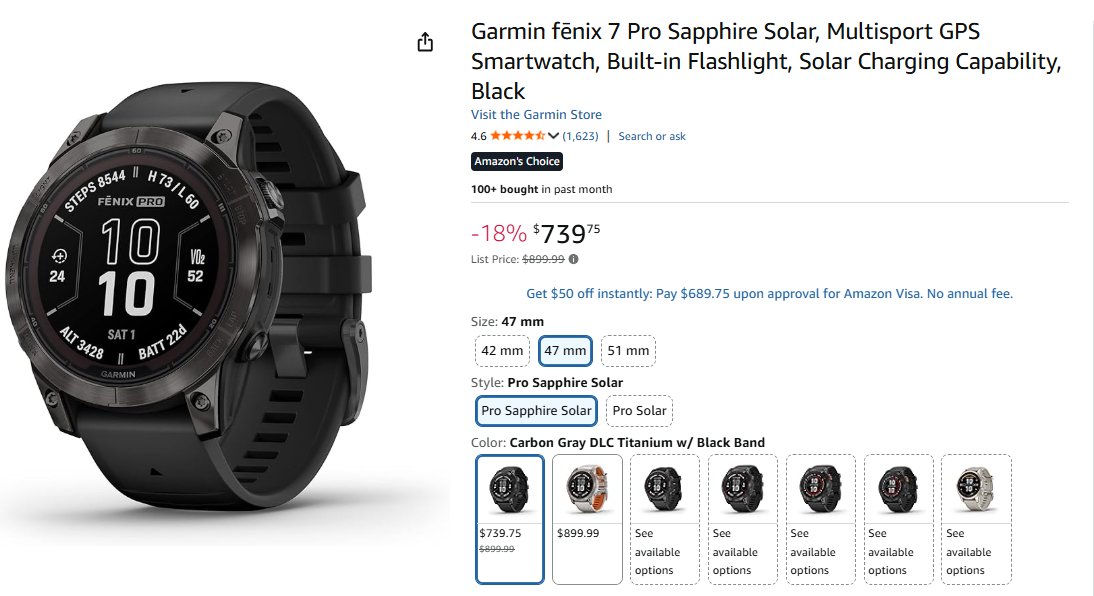The width and height of the screenshot is (1094, 596).
Task: Click the Garmin fēnix 7 Pro product title
Action: click(x=766, y=61)
